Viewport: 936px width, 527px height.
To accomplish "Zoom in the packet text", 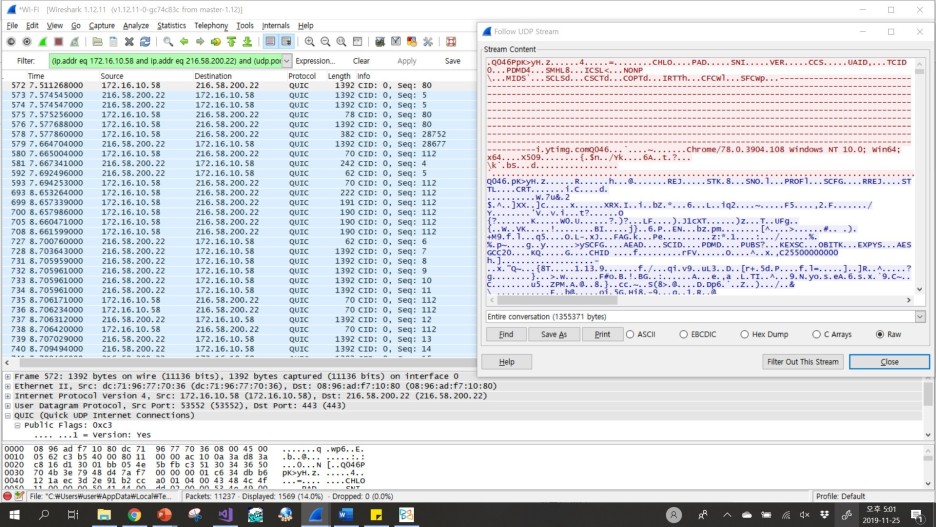I will pos(309,42).
